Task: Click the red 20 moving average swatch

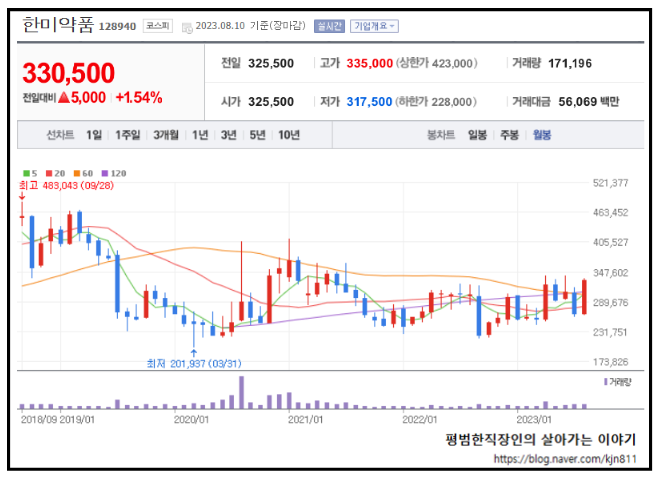Action: 49,173
